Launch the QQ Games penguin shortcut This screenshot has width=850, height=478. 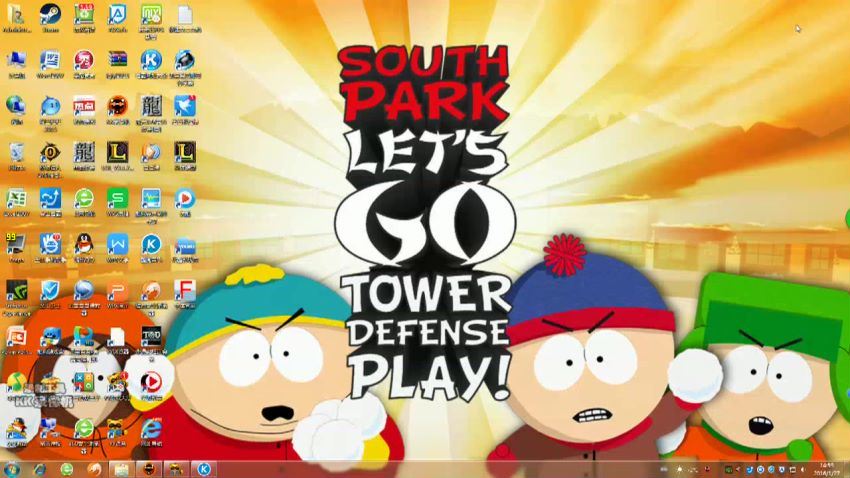[16, 429]
